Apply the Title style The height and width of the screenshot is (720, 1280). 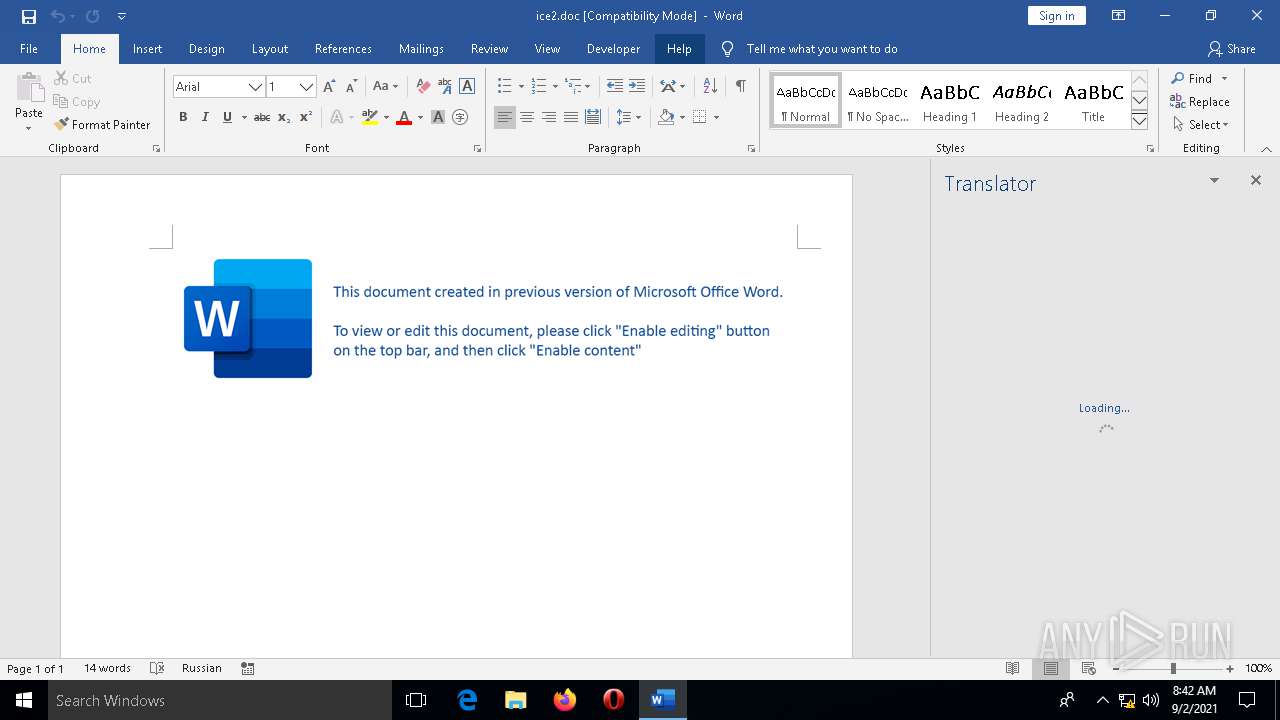coord(1093,101)
